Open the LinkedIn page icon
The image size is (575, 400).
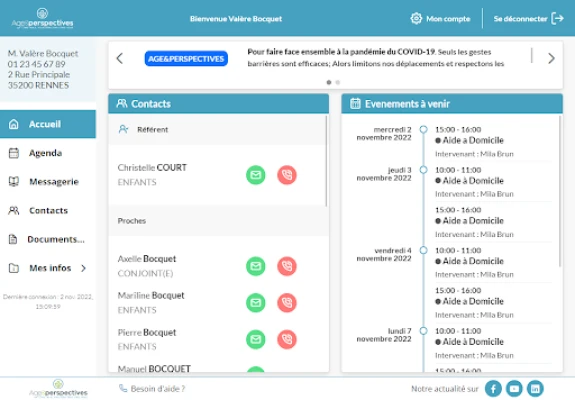coord(535,389)
